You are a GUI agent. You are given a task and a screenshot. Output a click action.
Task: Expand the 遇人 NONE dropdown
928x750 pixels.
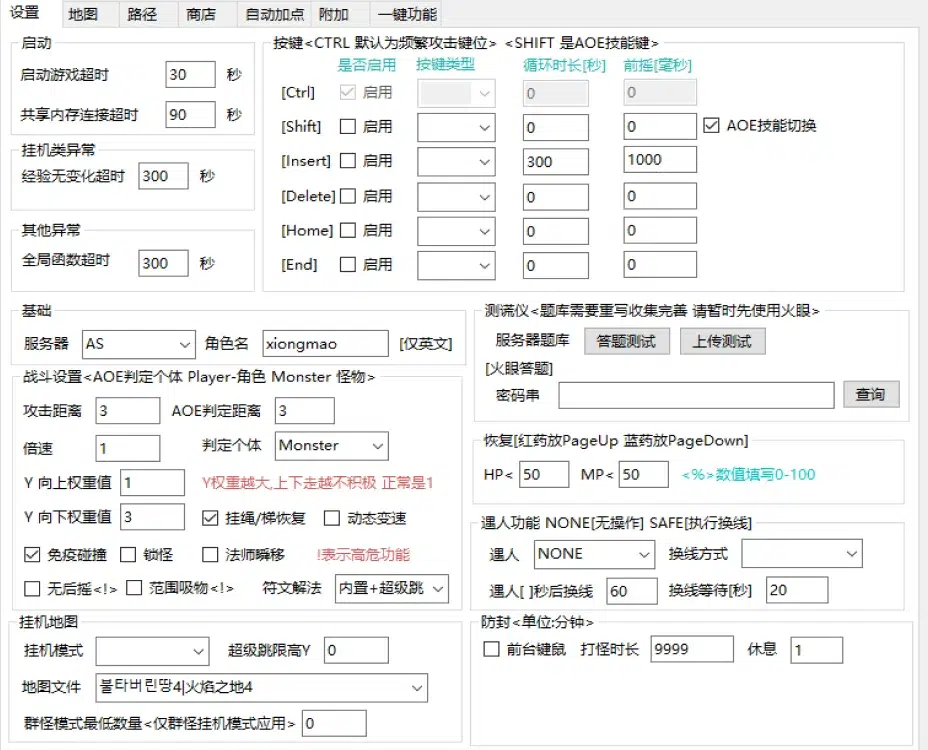[x=593, y=554]
